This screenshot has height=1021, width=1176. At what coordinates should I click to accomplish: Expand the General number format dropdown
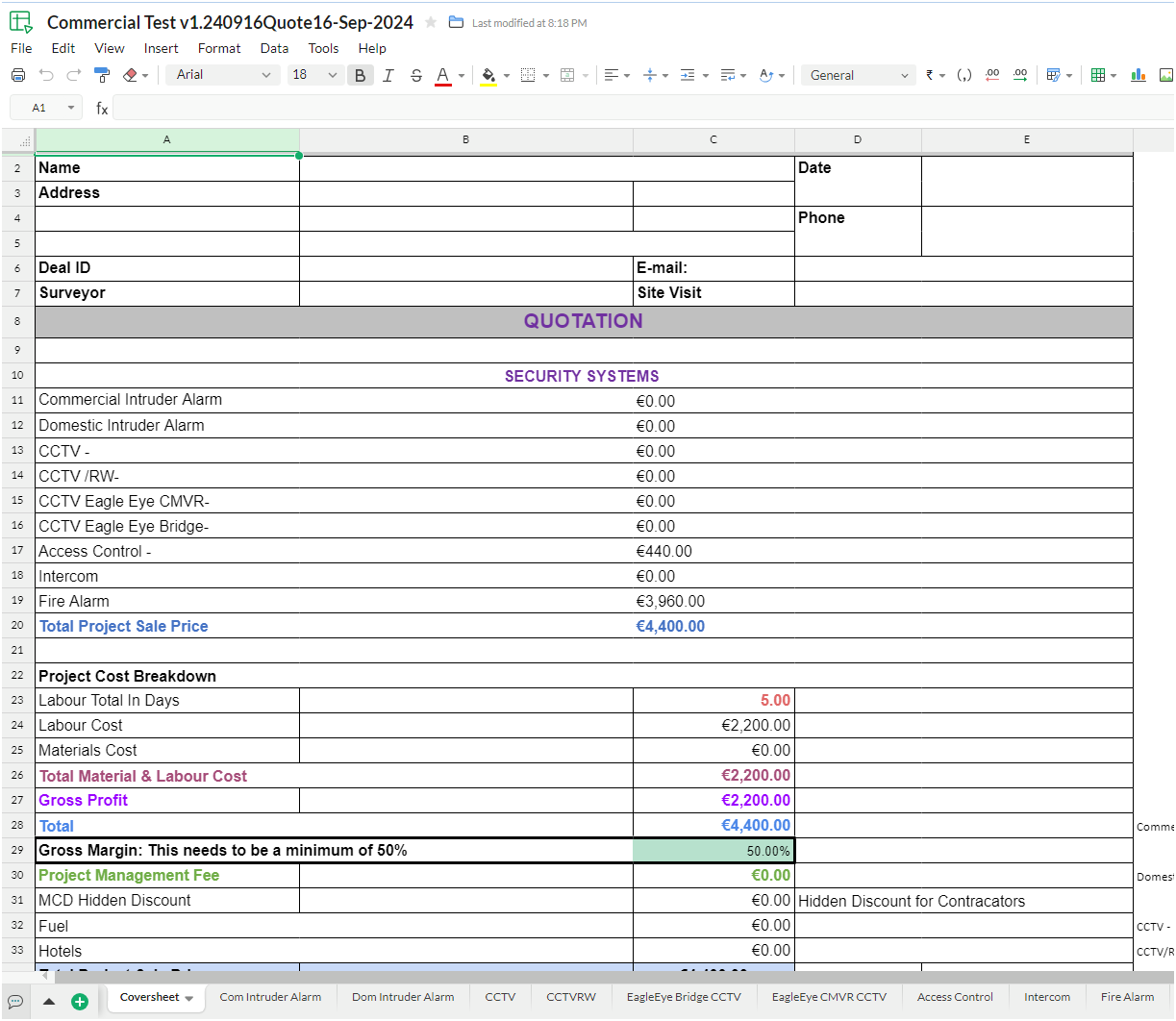[859, 75]
